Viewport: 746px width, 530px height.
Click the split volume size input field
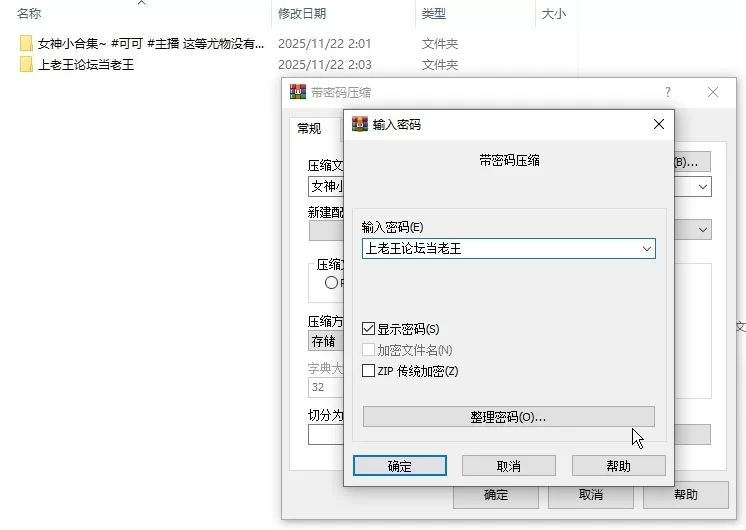coord(326,434)
